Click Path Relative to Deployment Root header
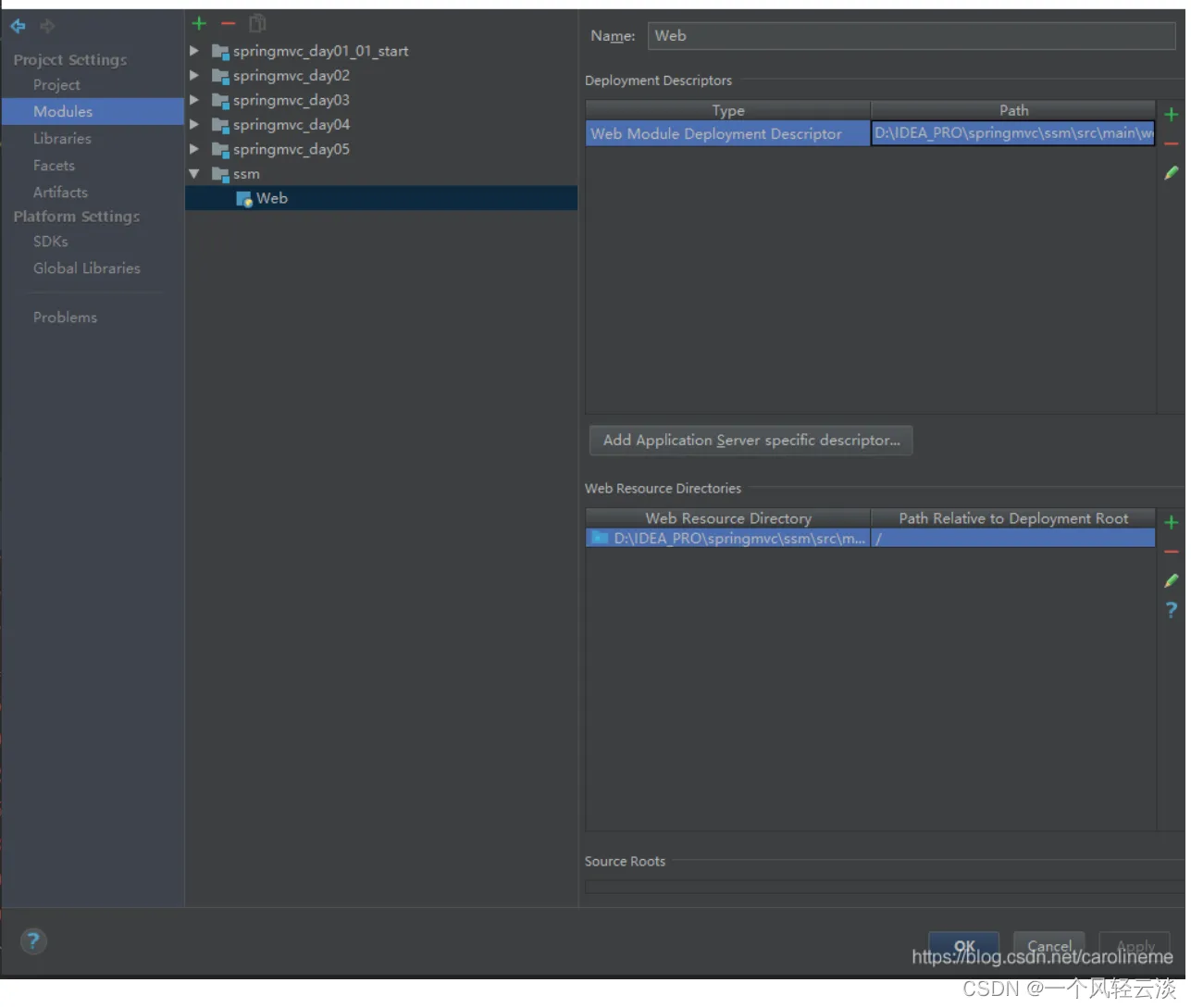The width and height of the screenshot is (1191, 1008). 1013,518
